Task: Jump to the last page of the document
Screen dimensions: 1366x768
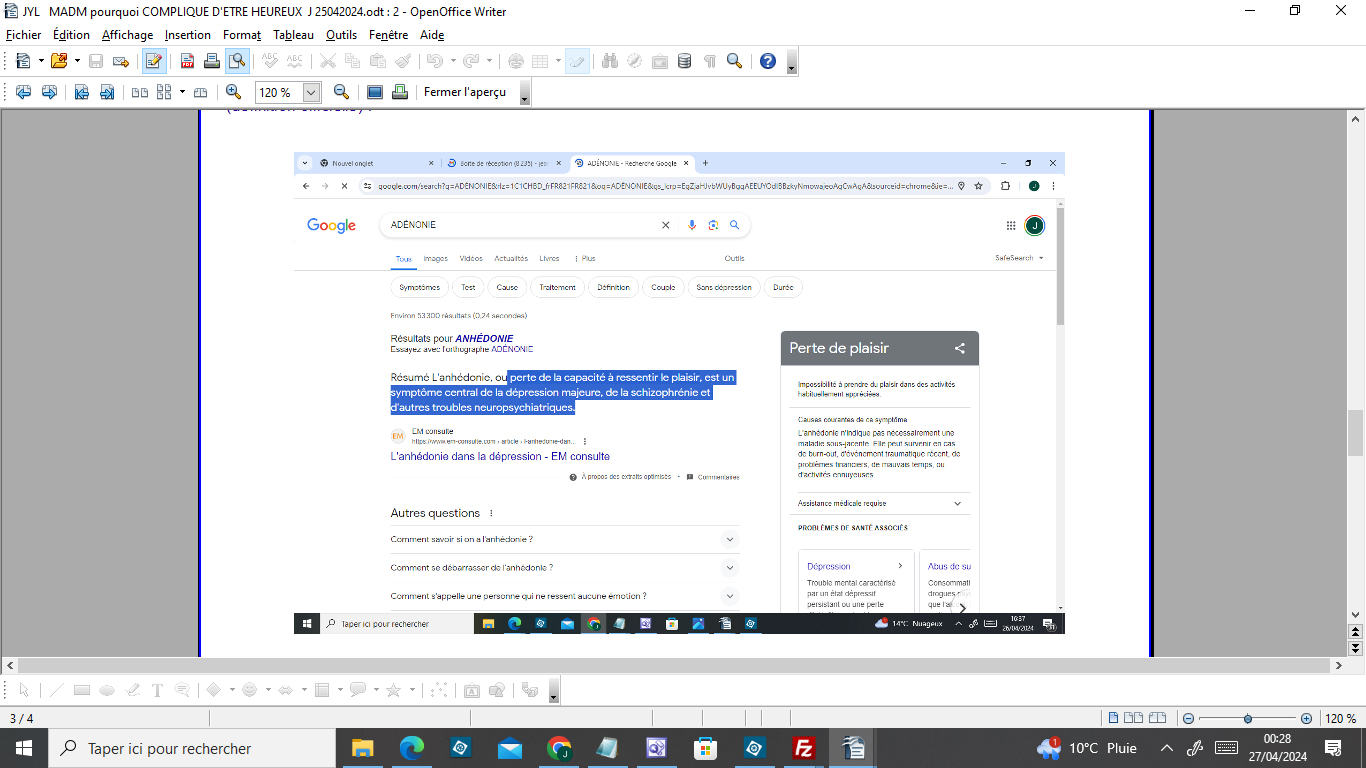Action: click(x=106, y=92)
